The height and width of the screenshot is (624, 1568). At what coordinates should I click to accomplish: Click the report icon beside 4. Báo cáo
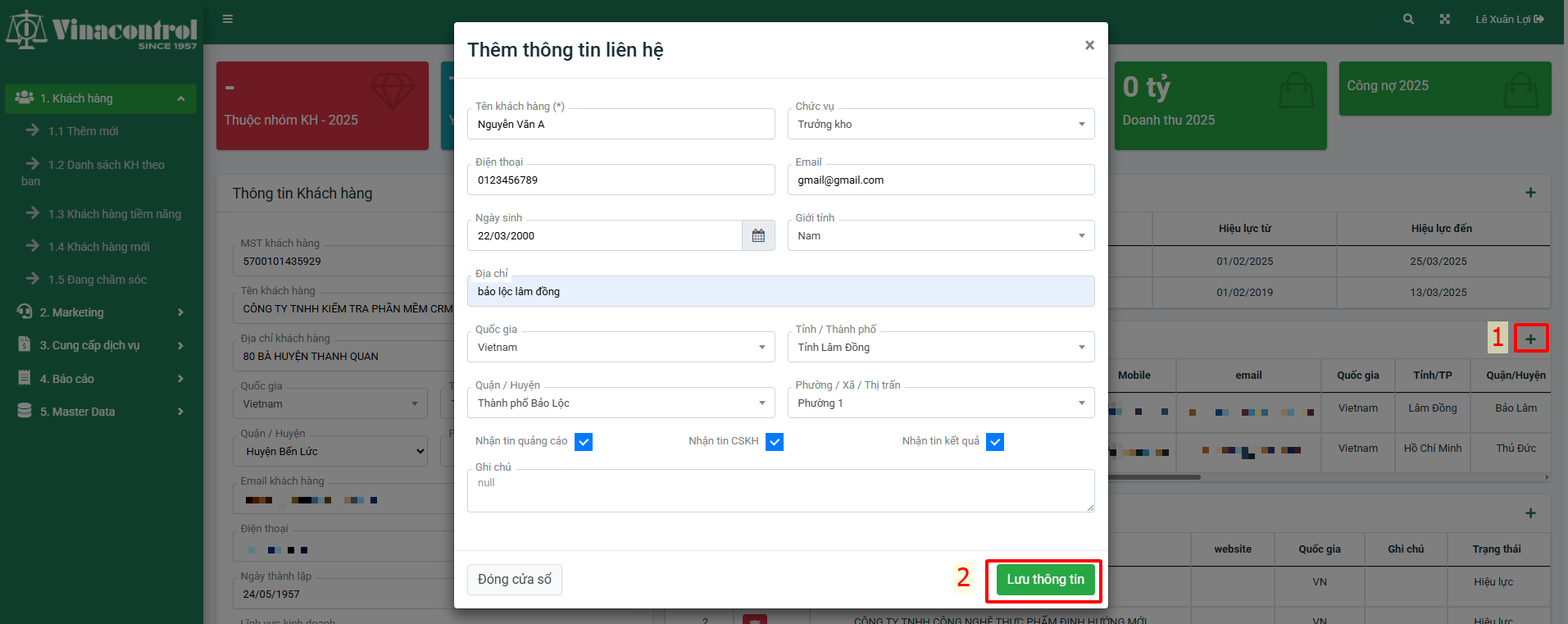click(x=25, y=378)
